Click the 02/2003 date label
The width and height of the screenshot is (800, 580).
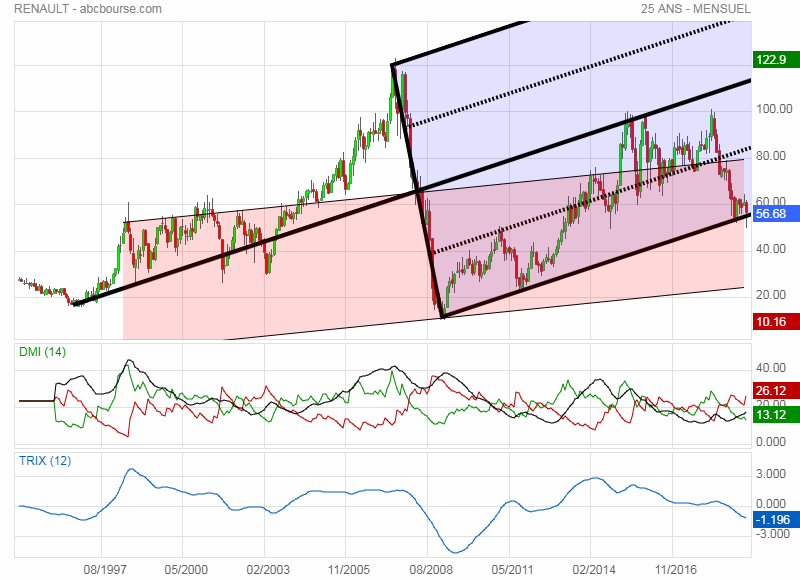coord(267,569)
